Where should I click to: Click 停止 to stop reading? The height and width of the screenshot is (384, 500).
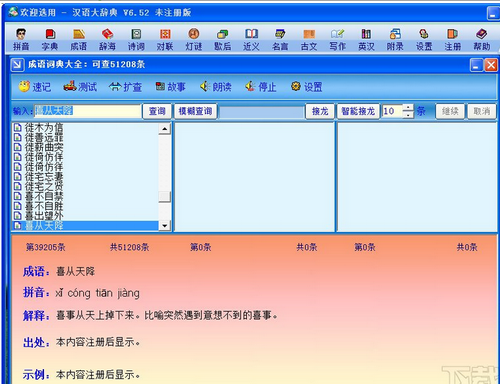coord(261,87)
